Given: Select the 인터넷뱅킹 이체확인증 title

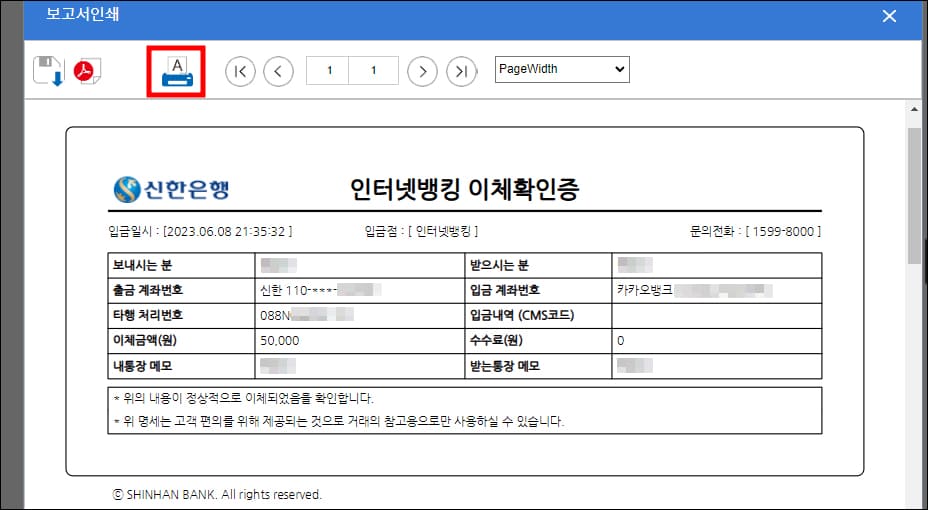Looking at the screenshot, I should [465, 189].
